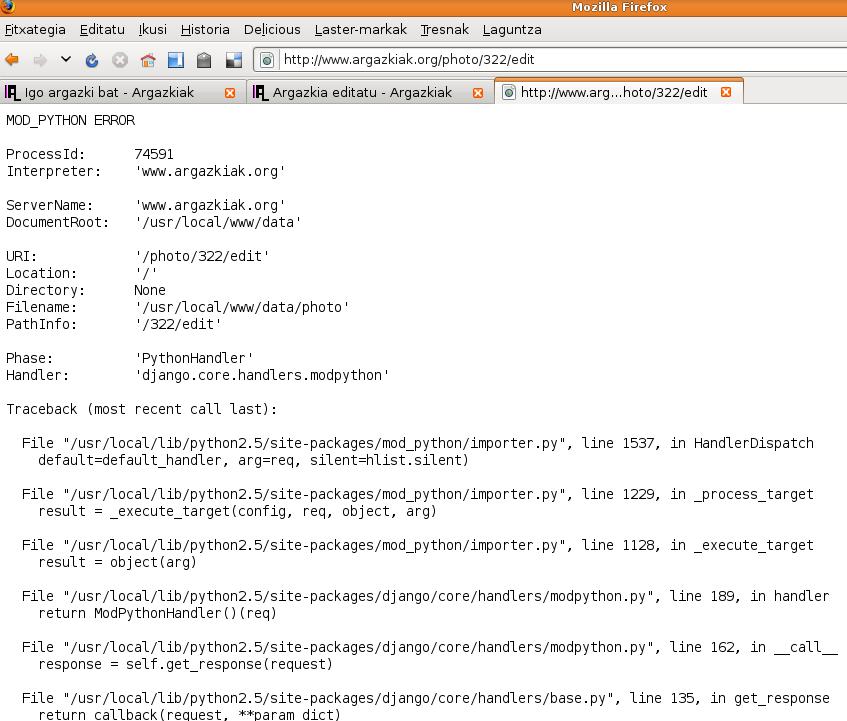Viewport: 847px width, 721px height.
Task: Click the site identity icon in the address bar
Action: tap(267, 59)
